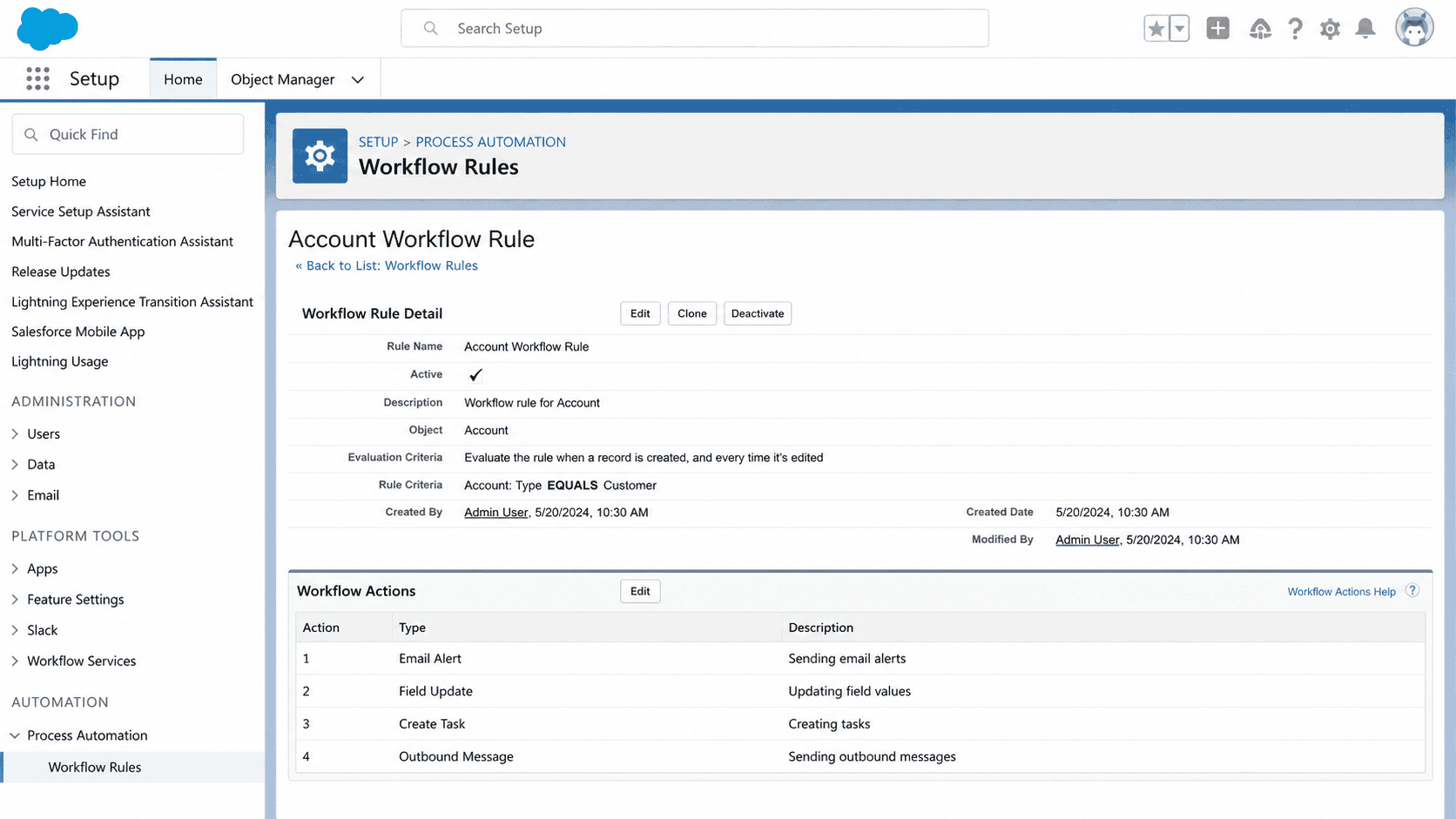Open the help question mark icon

point(1295,29)
